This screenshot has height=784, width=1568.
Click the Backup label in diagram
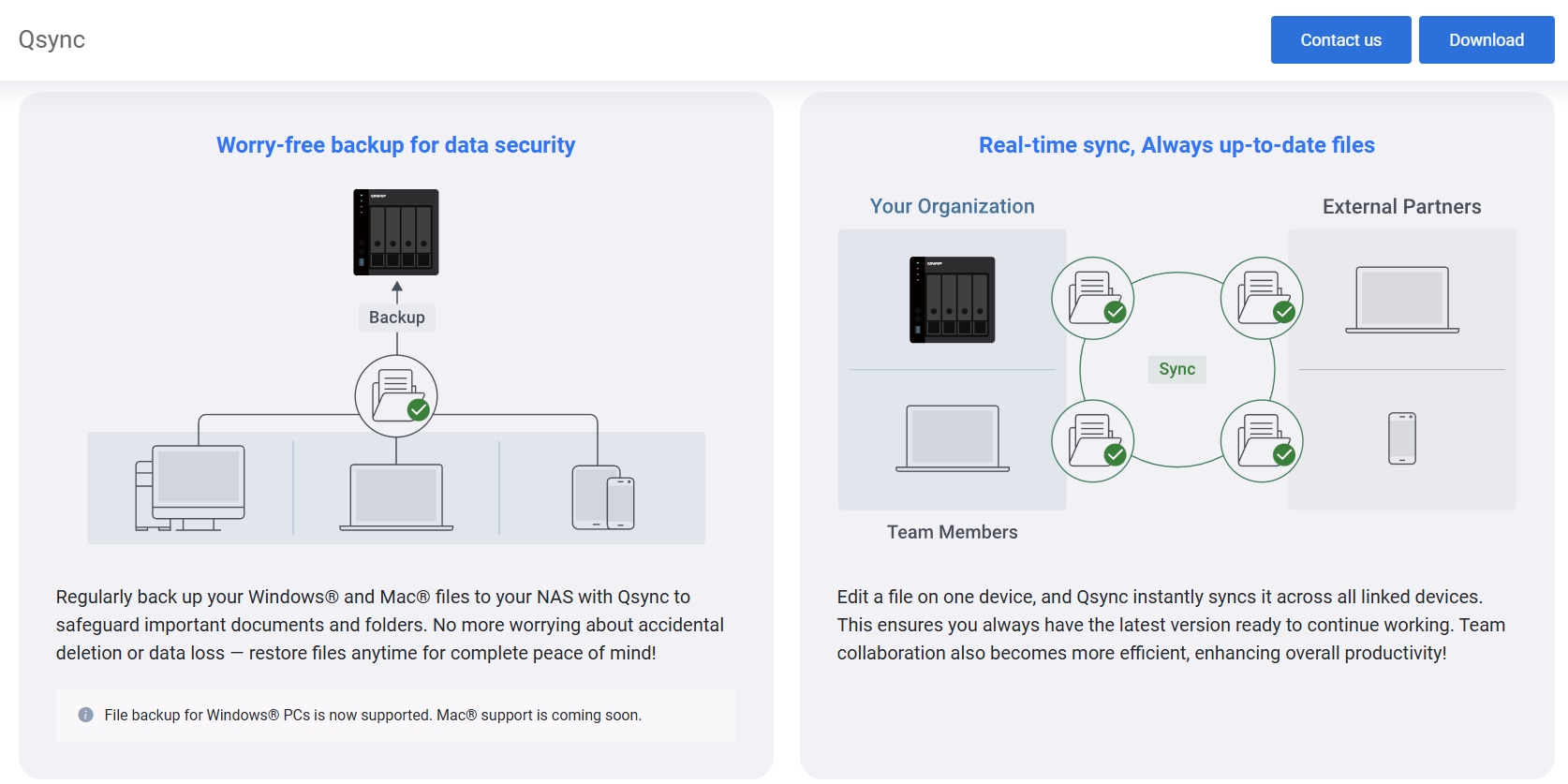point(397,318)
